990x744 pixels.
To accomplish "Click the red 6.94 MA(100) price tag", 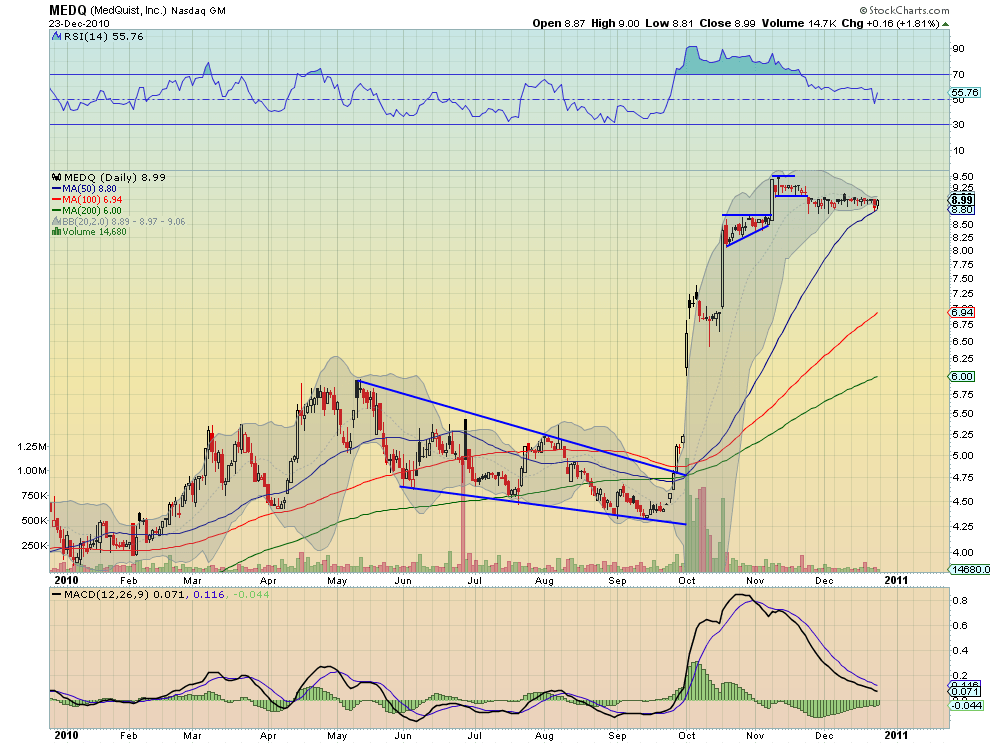I will (962, 313).
